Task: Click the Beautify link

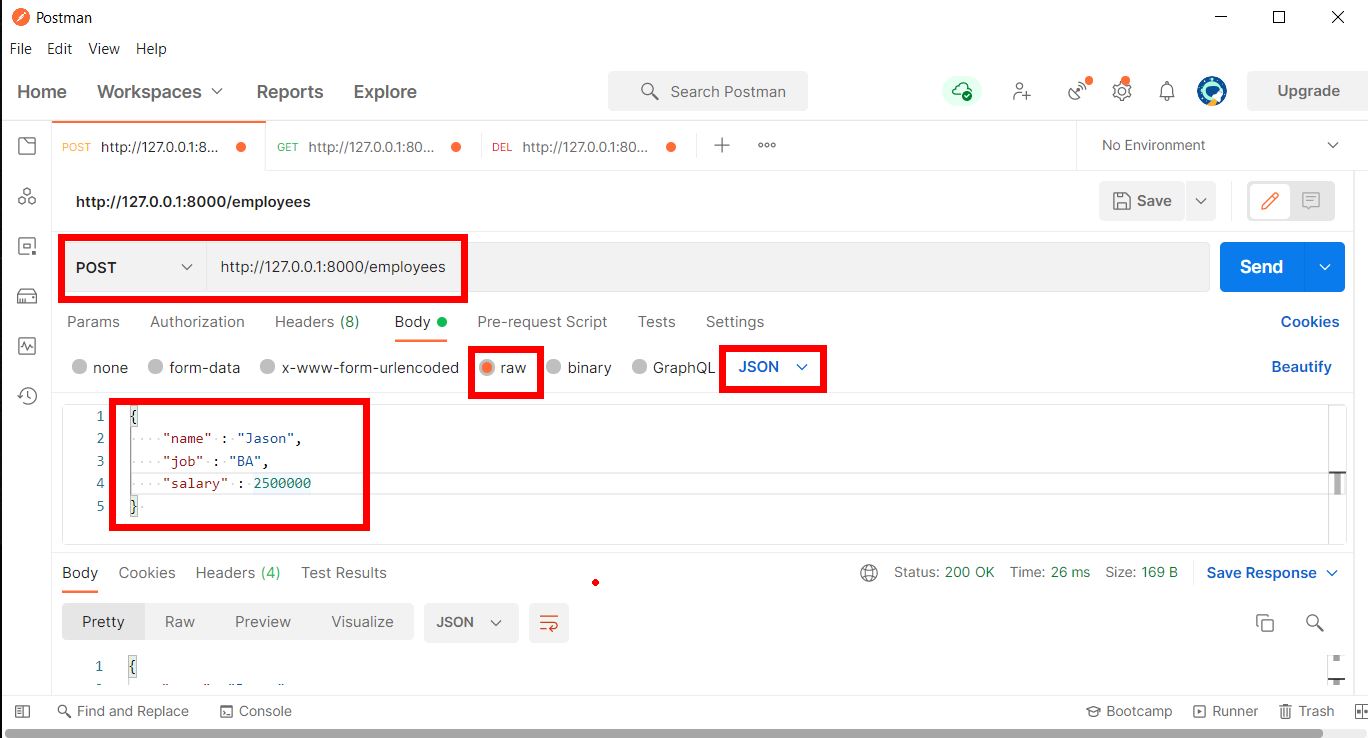Action: click(1301, 367)
